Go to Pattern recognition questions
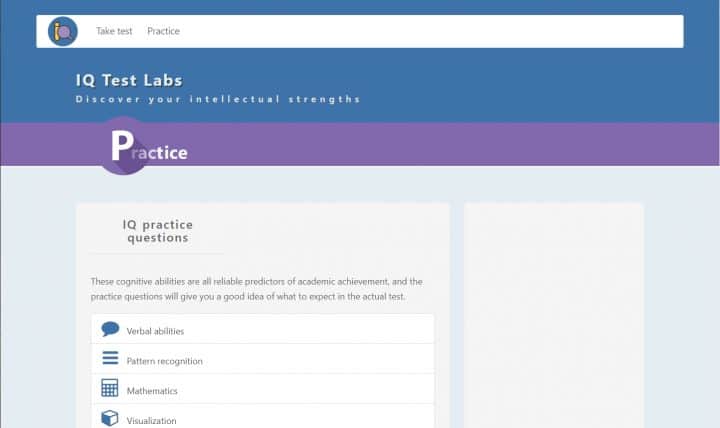The width and height of the screenshot is (720, 428). coord(164,361)
